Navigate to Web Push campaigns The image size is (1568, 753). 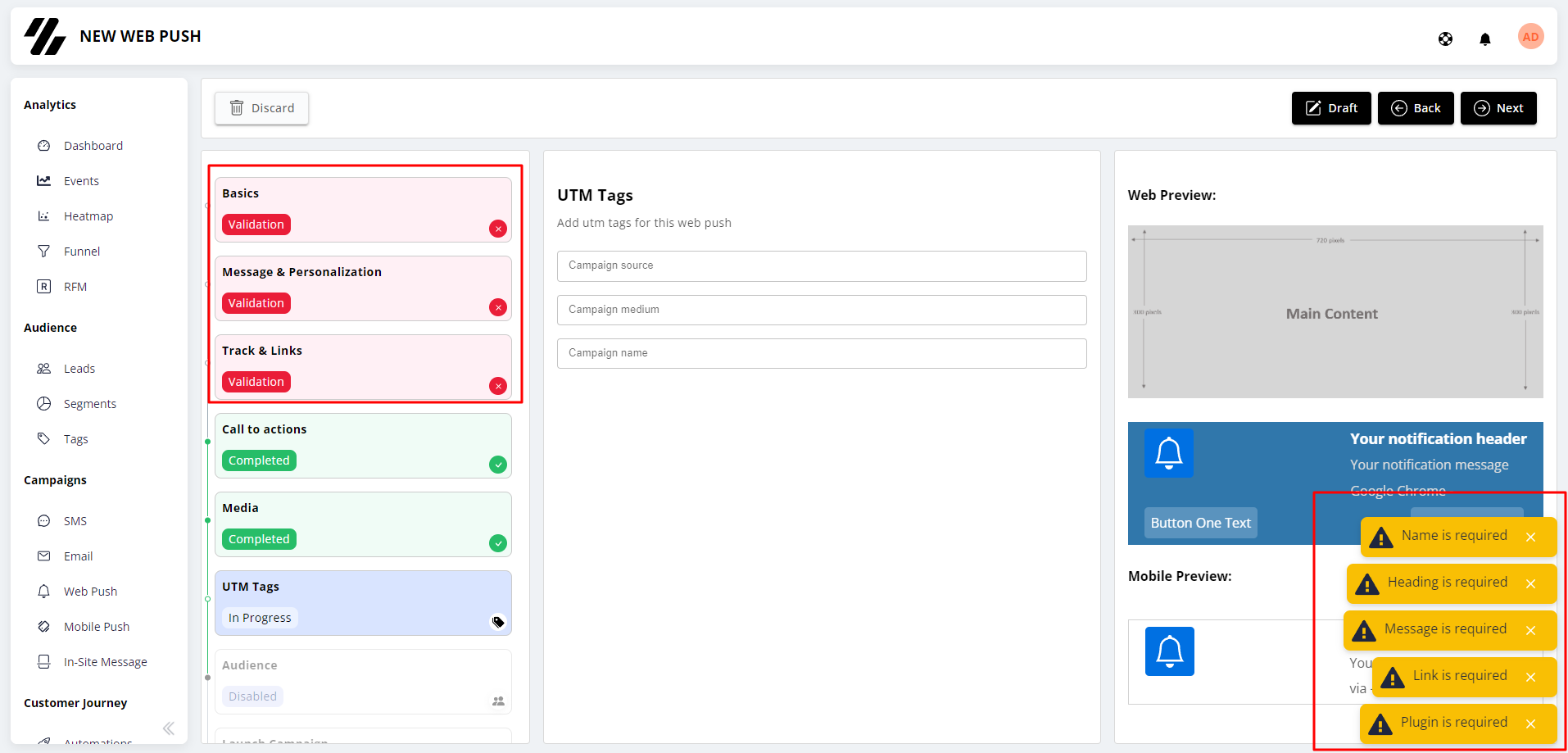90,592
